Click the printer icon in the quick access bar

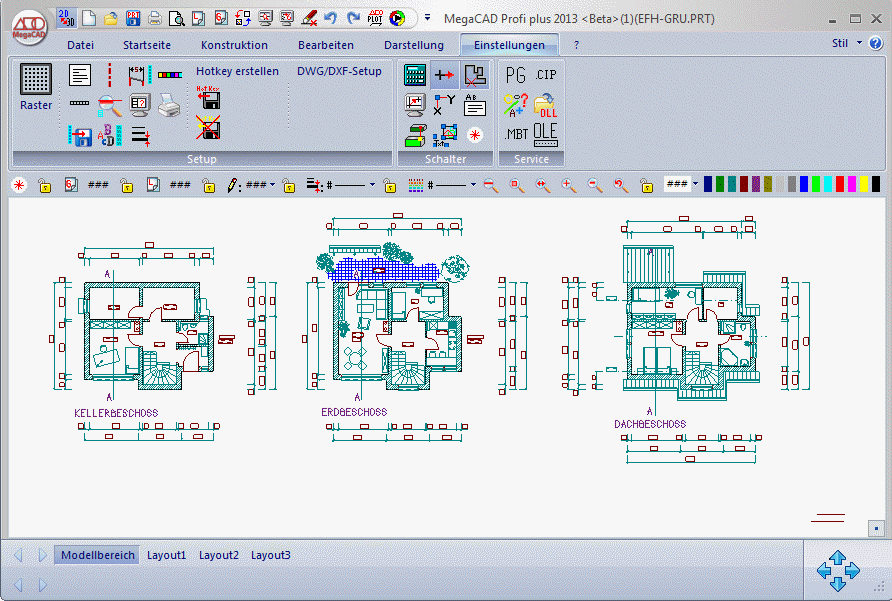click(x=155, y=19)
